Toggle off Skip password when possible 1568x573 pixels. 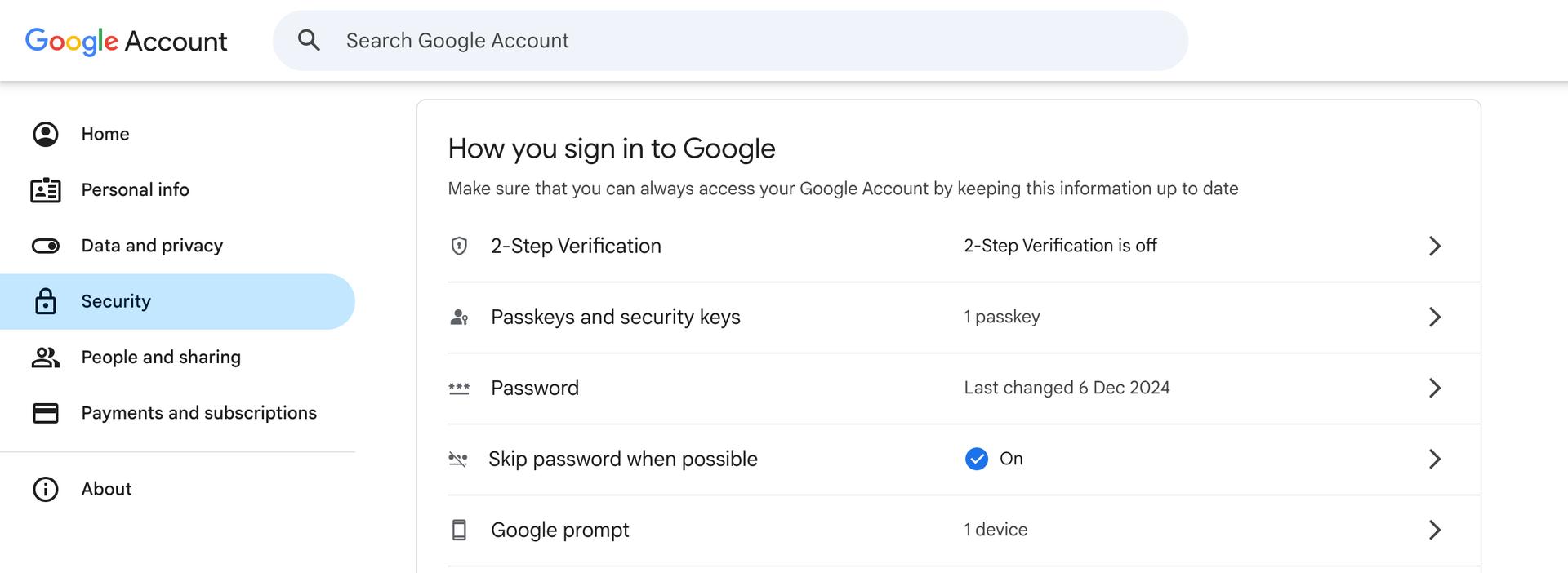977,459
